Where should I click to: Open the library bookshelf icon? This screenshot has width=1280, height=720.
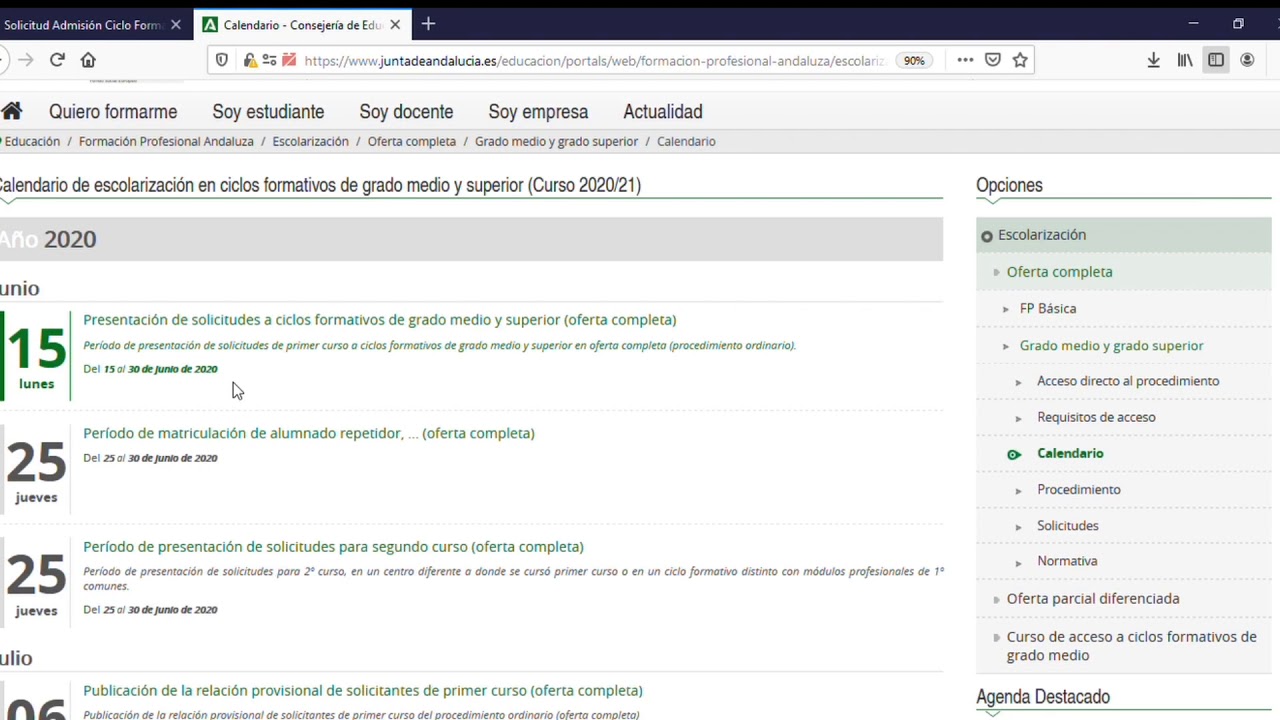pyautogui.click(x=1185, y=60)
